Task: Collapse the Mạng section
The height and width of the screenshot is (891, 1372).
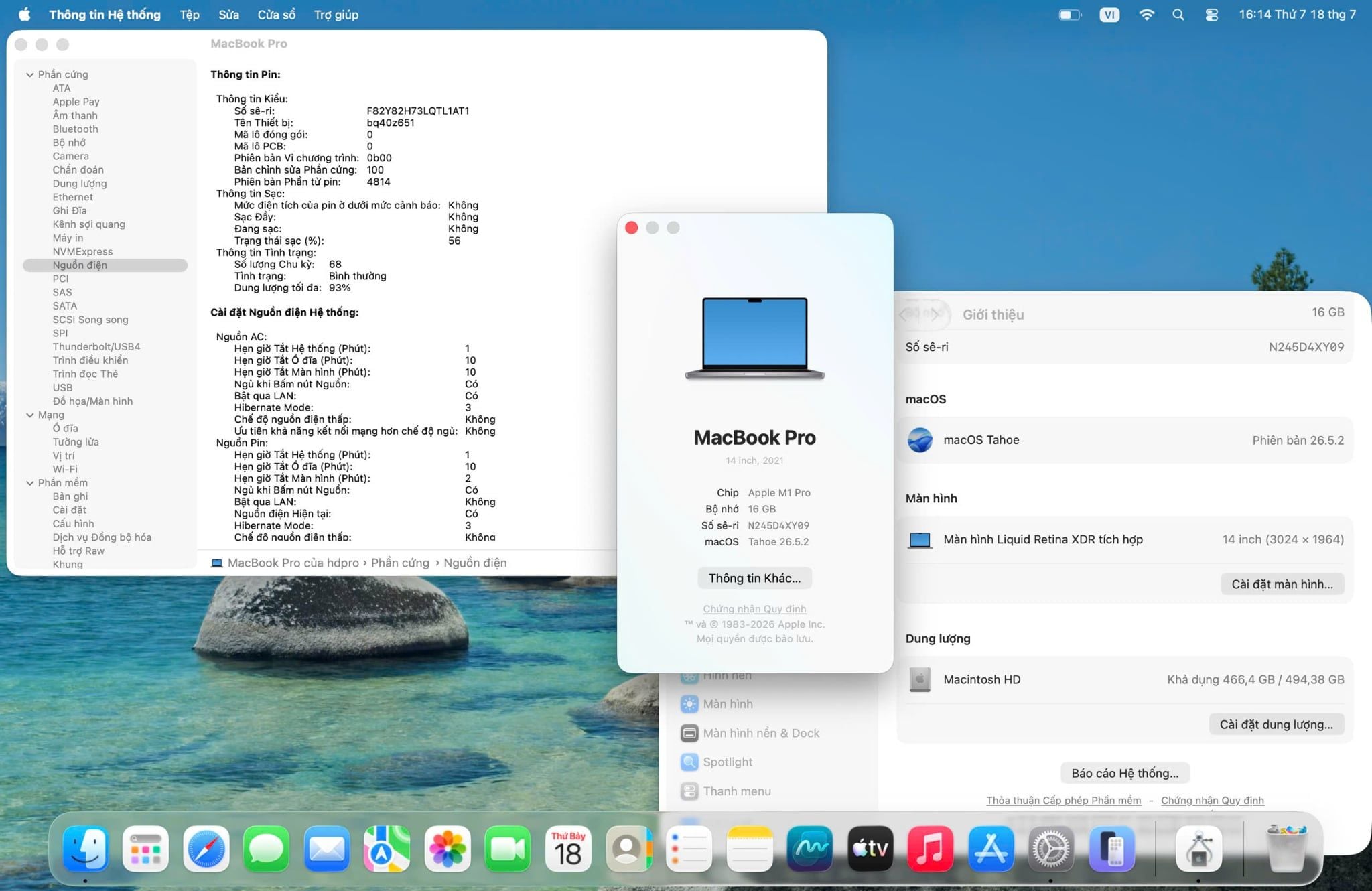Action: coord(30,415)
